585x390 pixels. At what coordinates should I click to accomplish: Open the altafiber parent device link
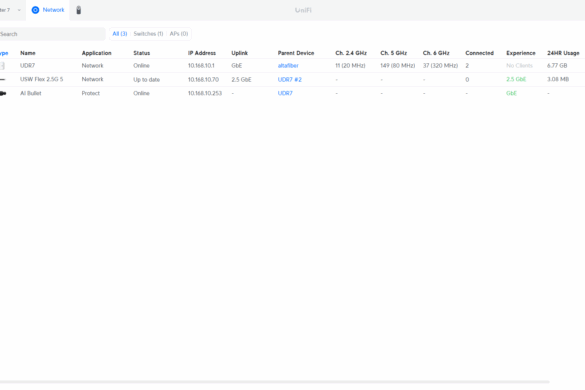pos(288,66)
